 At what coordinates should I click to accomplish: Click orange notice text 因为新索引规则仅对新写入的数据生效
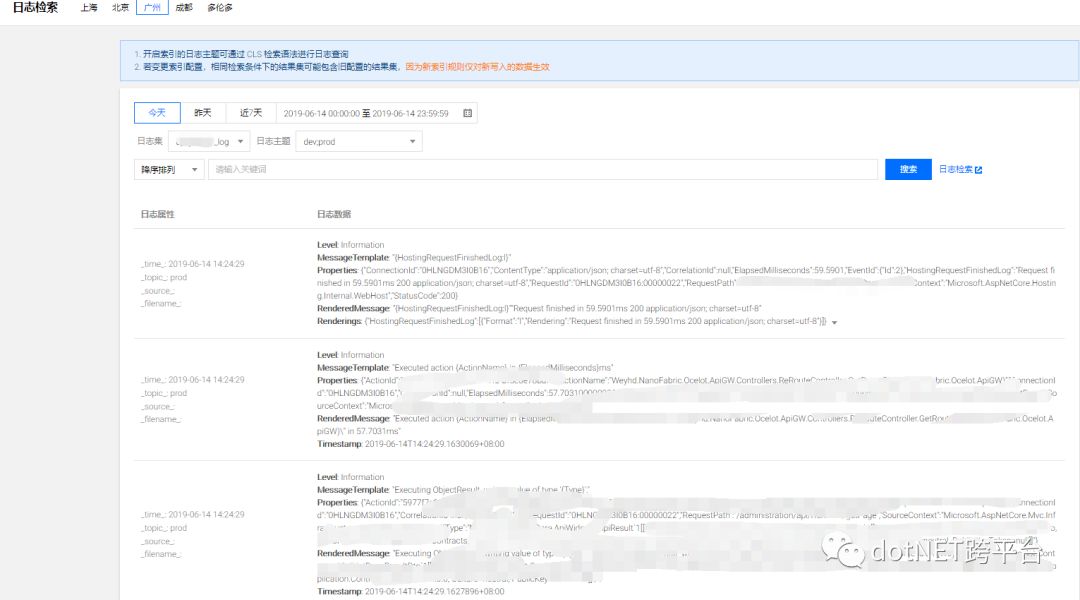(x=477, y=67)
